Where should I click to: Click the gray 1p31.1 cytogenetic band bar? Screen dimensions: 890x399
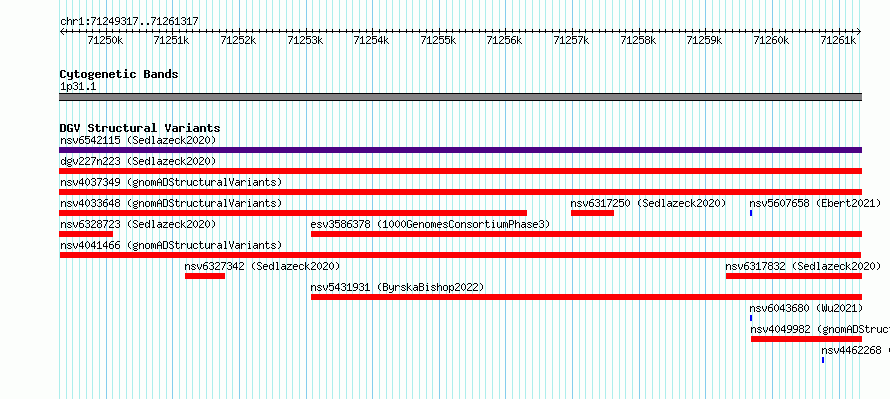460,97
